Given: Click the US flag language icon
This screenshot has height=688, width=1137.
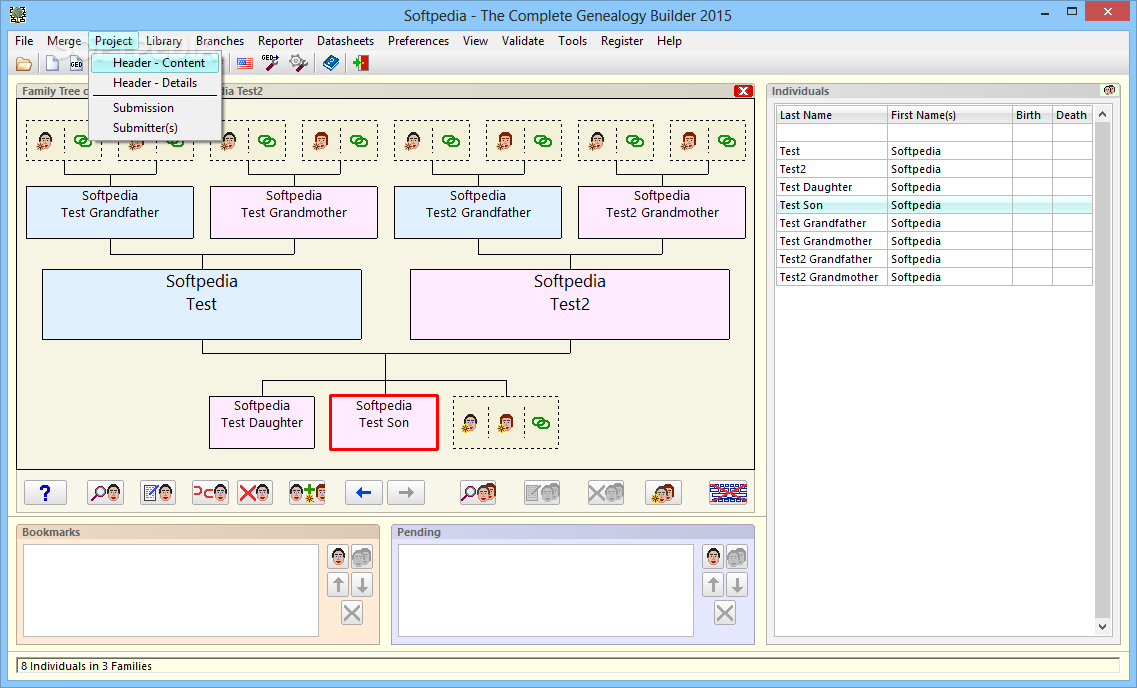Looking at the screenshot, I should pyautogui.click(x=245, y=64).
